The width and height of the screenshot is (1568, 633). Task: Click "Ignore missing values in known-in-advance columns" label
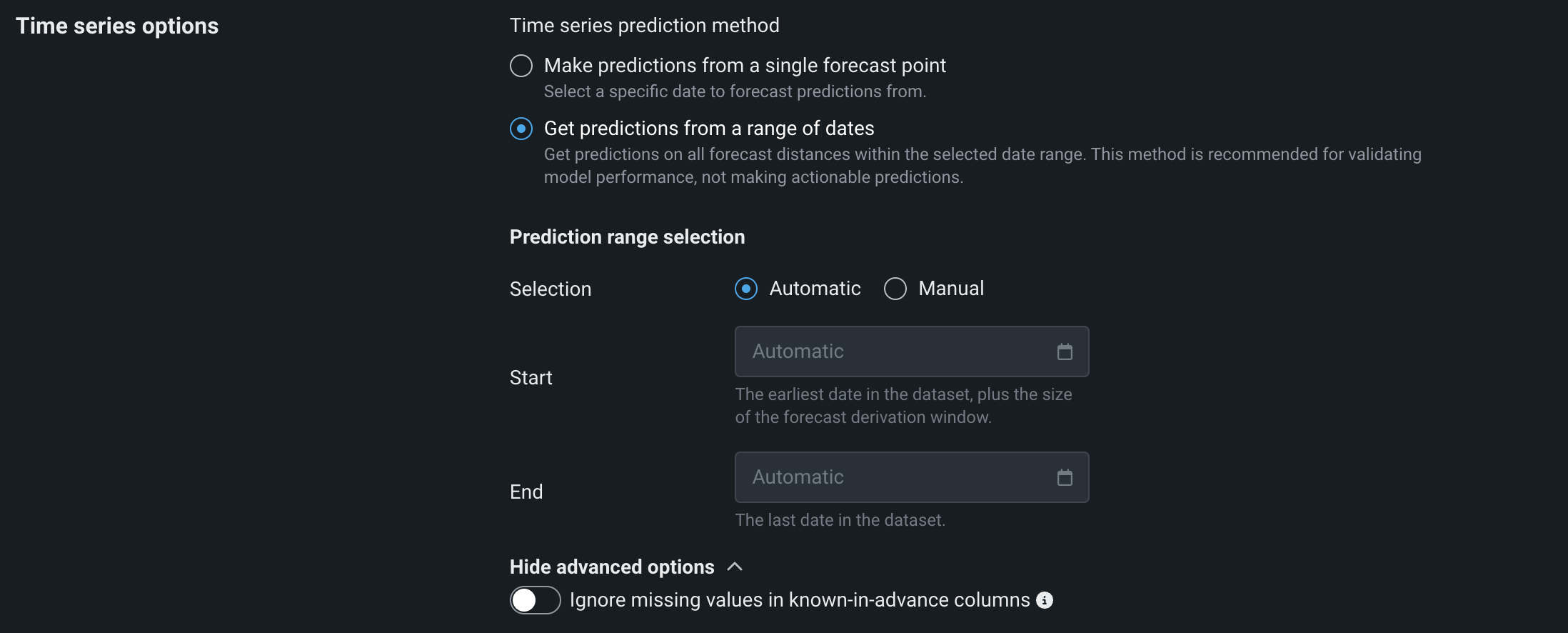(800, 600)
